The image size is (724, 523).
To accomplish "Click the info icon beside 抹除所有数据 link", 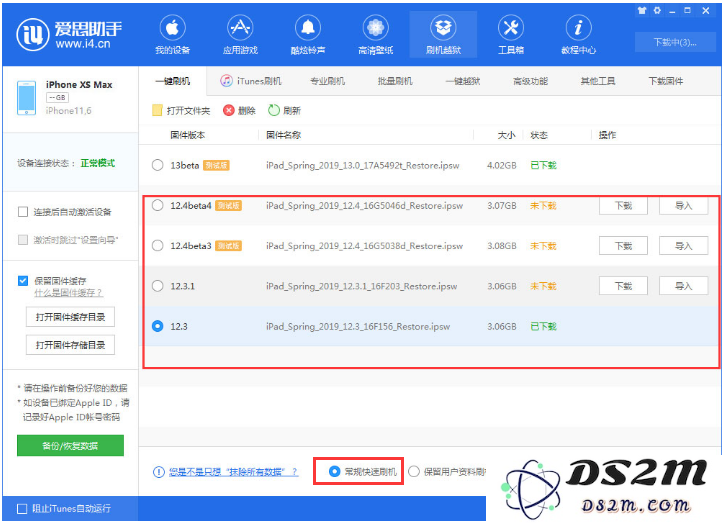I will point(158,472).
